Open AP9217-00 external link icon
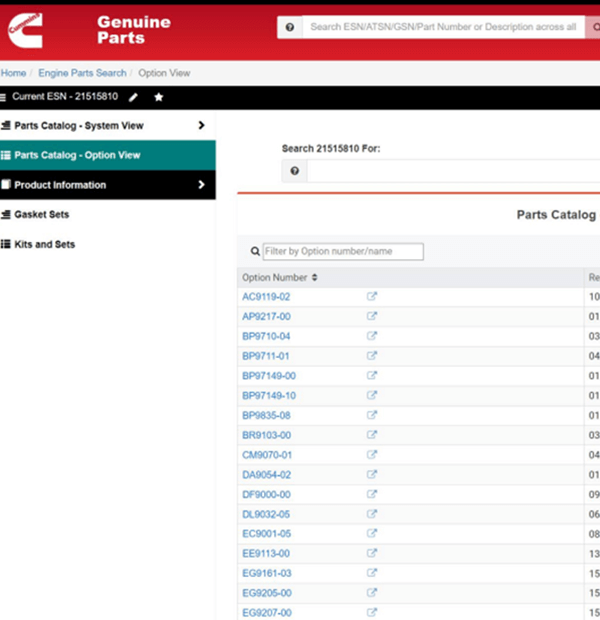The height and width of the screenshot is (620, 600). coord(372,316)
